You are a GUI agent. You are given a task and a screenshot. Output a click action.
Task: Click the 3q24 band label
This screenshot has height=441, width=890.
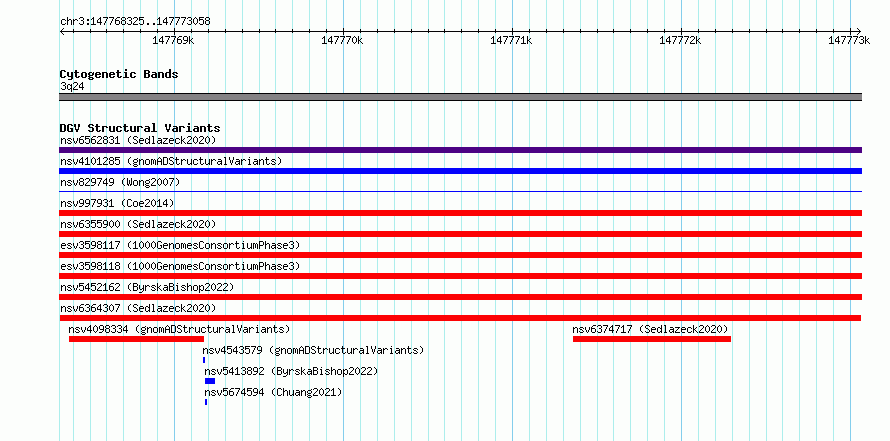(x=72, y=87)
